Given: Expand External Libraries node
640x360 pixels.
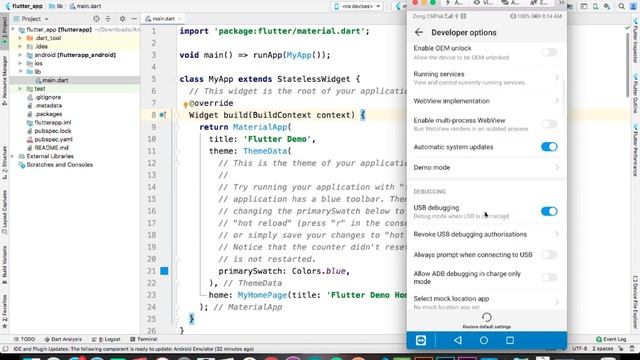Looking at the screenshot, I should [13, 156].
